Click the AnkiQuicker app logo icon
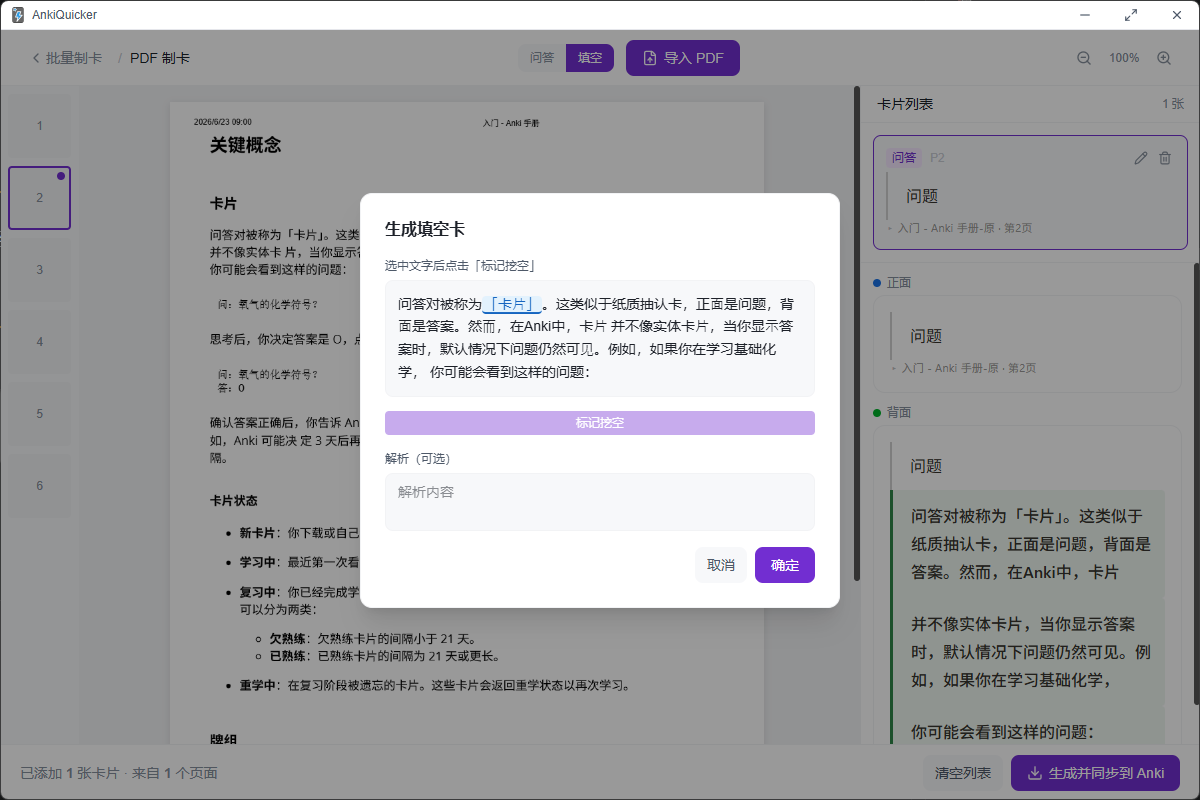 (x=17, y=15)
